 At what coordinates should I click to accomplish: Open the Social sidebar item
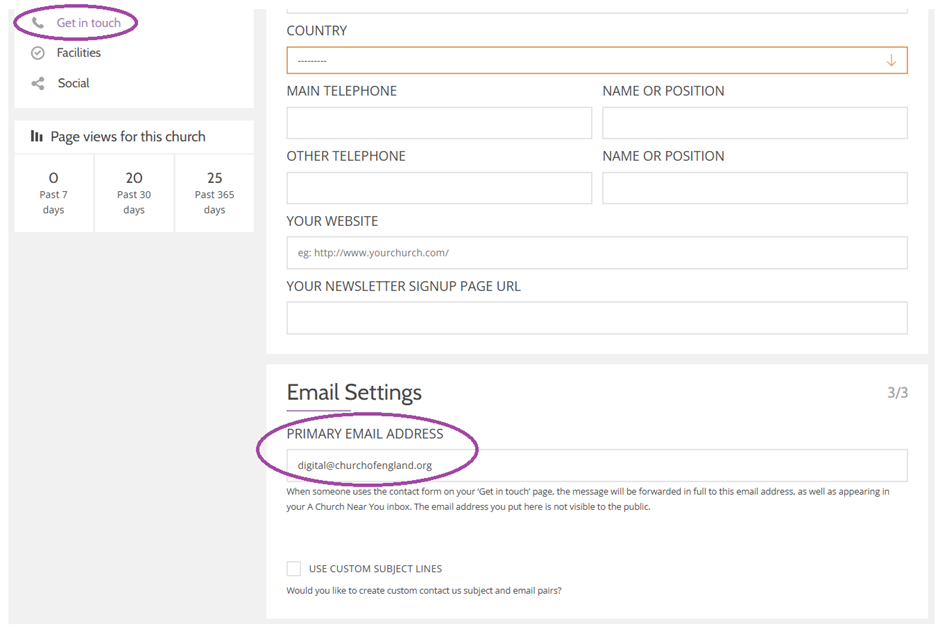pos(73,83)
